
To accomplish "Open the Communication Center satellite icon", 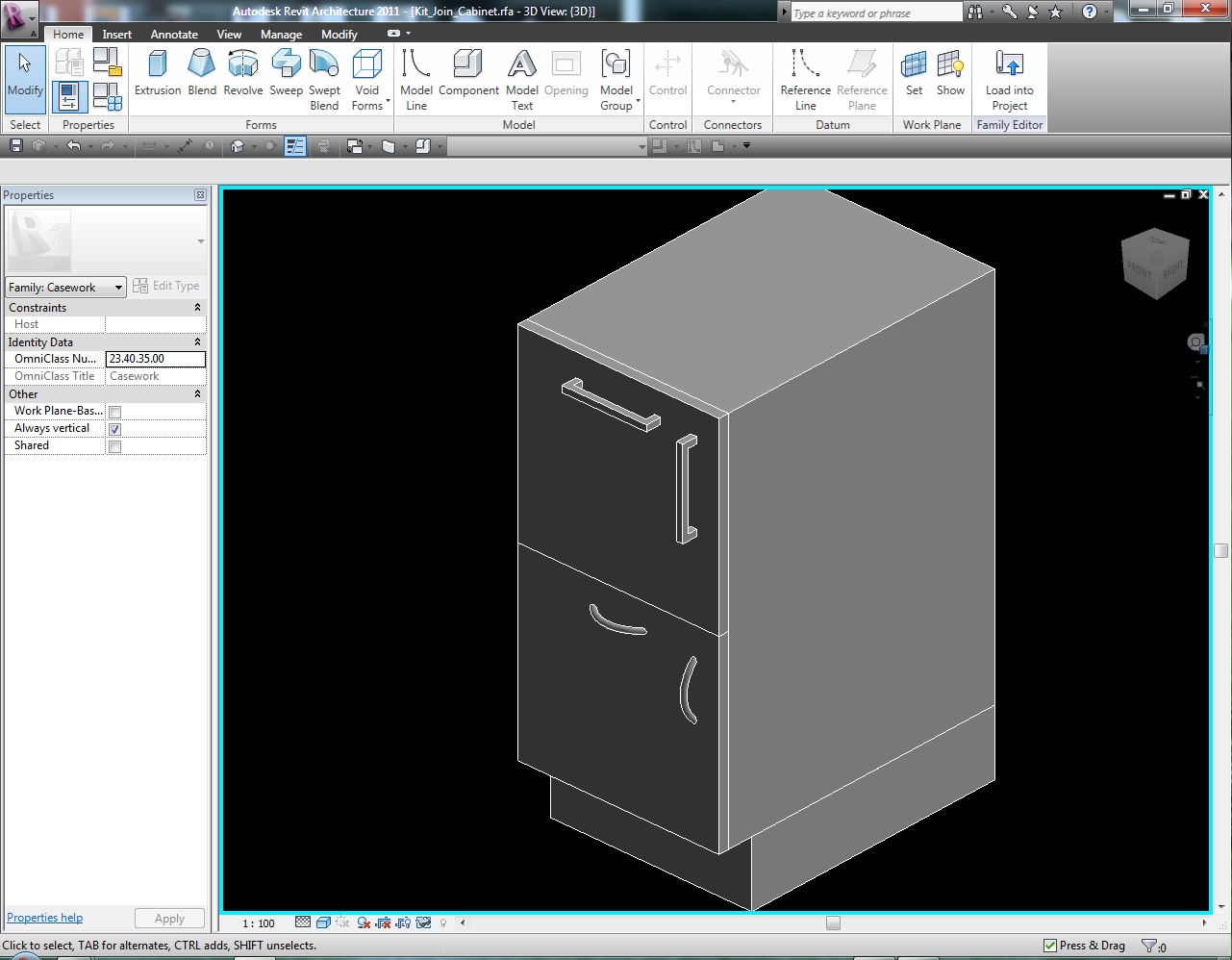I will tap(1032, 12).
